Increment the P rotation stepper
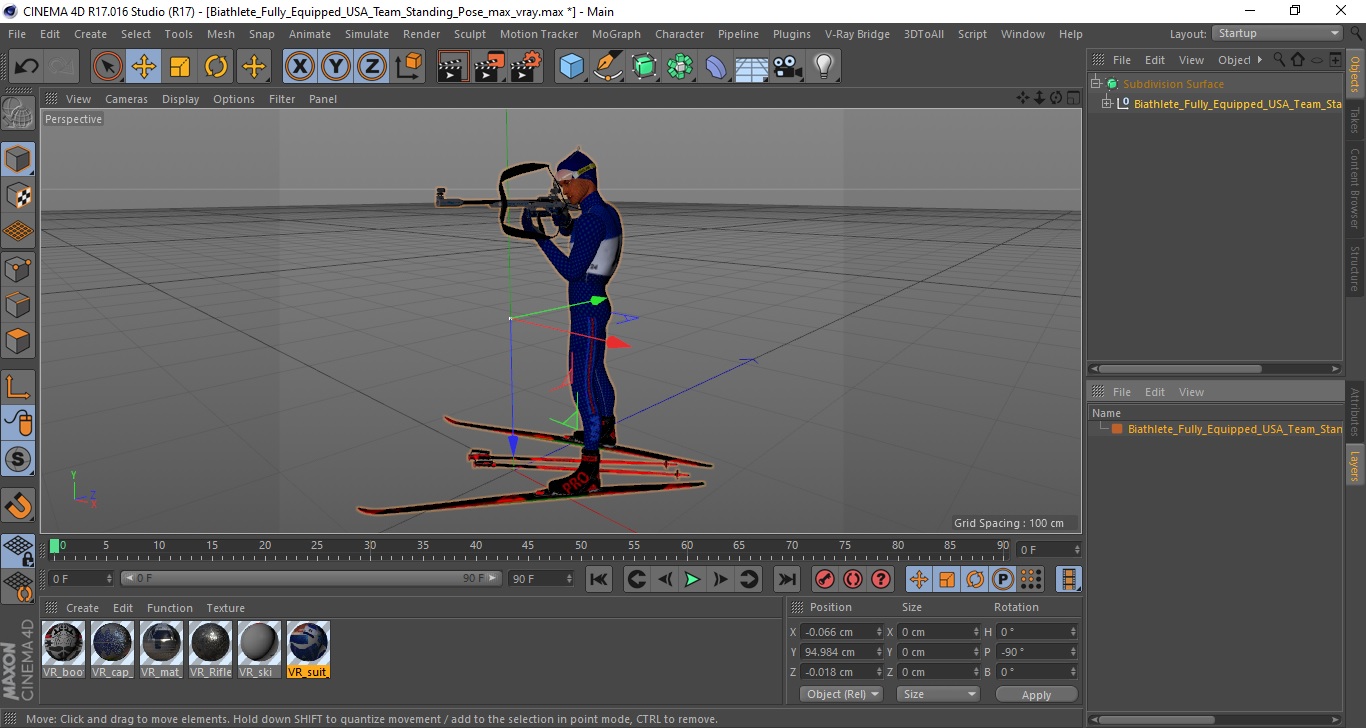 click(1073, 648)
